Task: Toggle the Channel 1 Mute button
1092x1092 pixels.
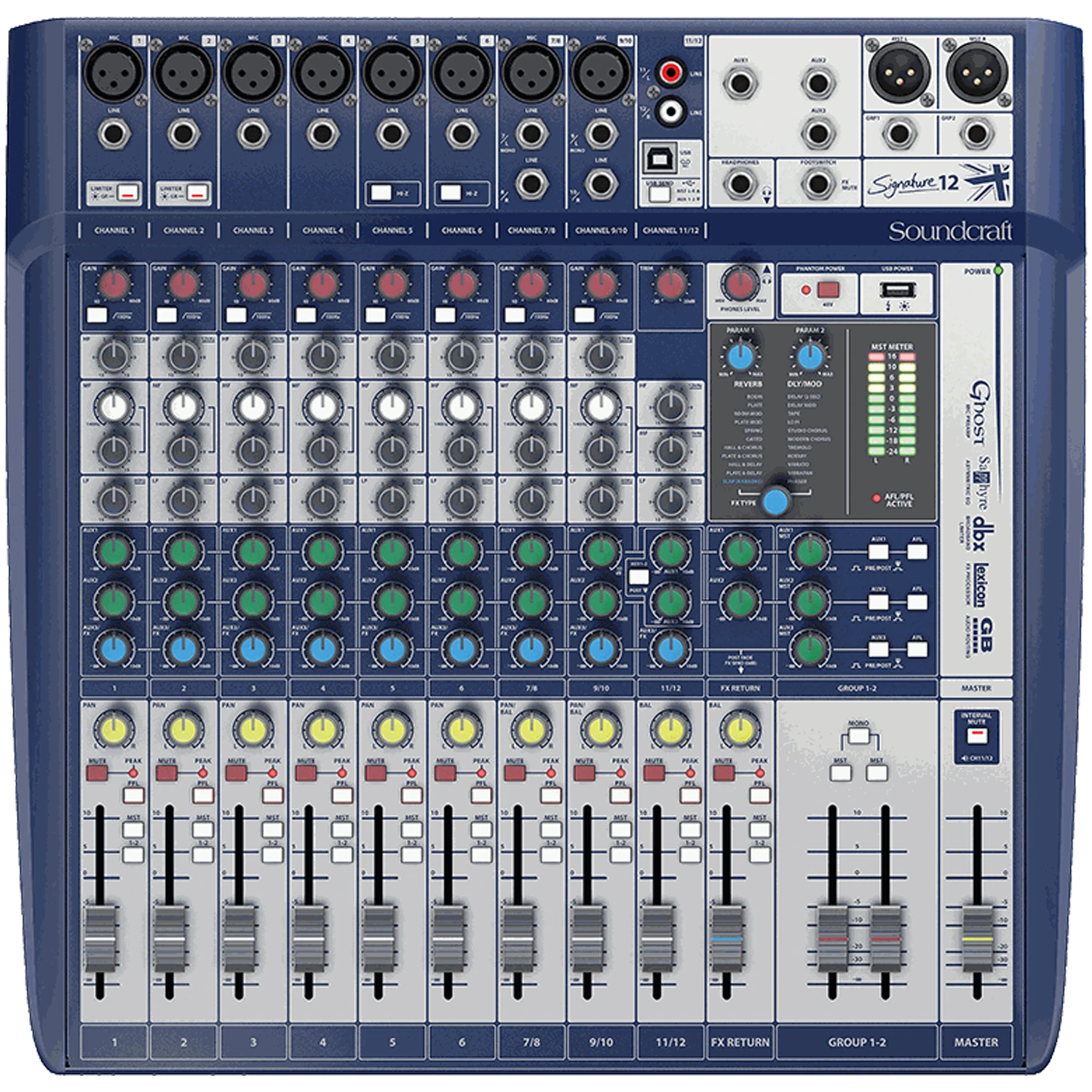Action: coord(98,773)
